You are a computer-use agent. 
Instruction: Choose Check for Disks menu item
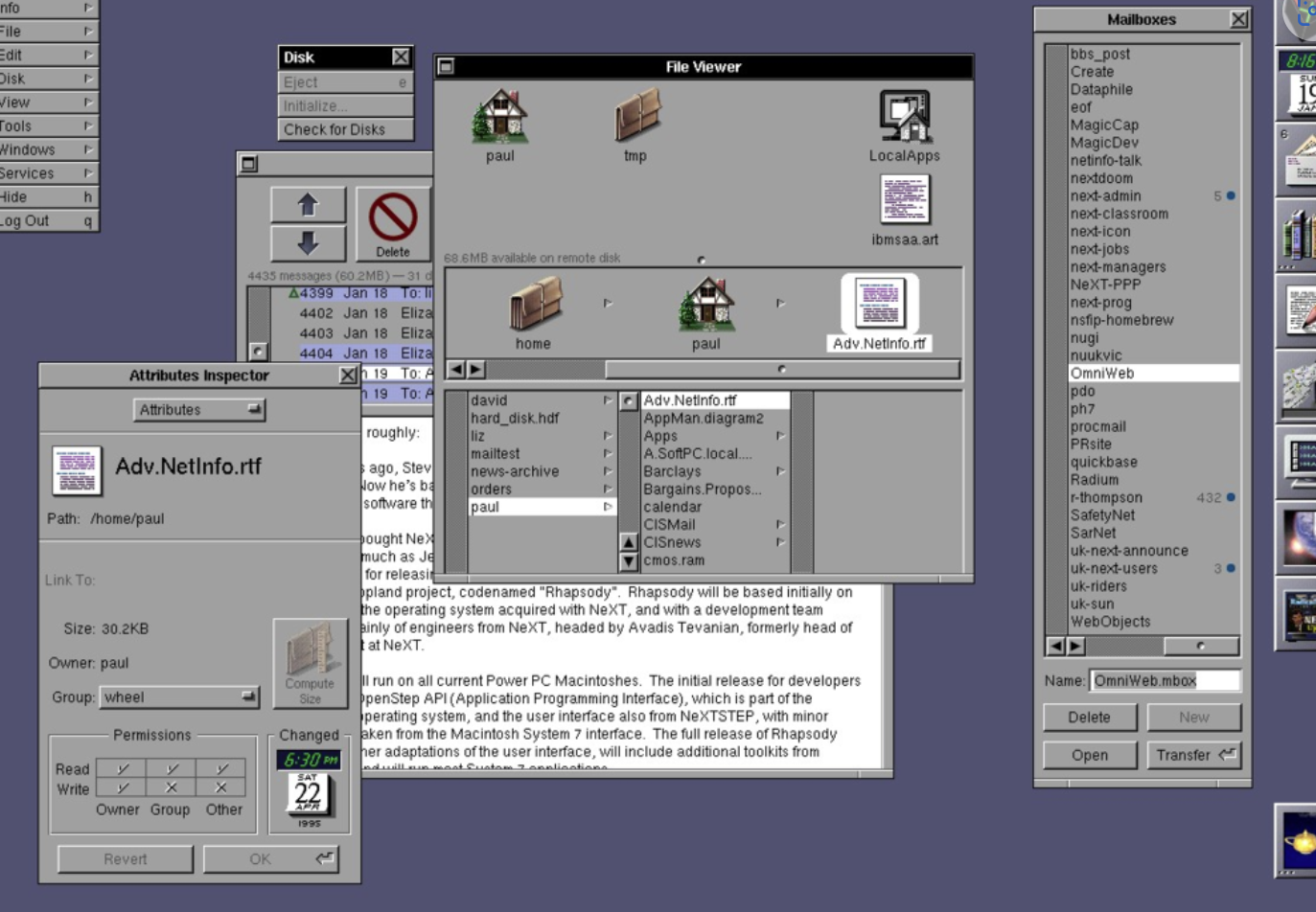tap(345, 129)
